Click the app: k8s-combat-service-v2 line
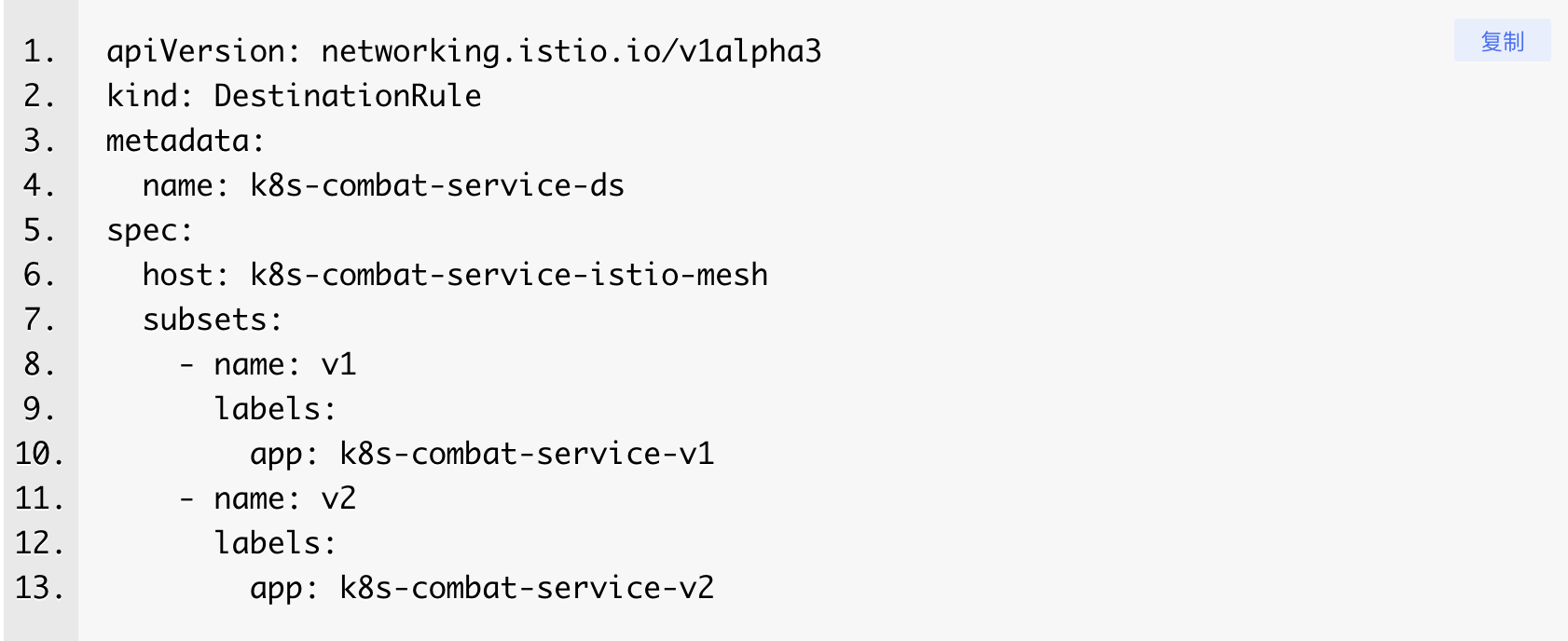The height and width of the screenshot is (641, 1568). pos(482,588)
